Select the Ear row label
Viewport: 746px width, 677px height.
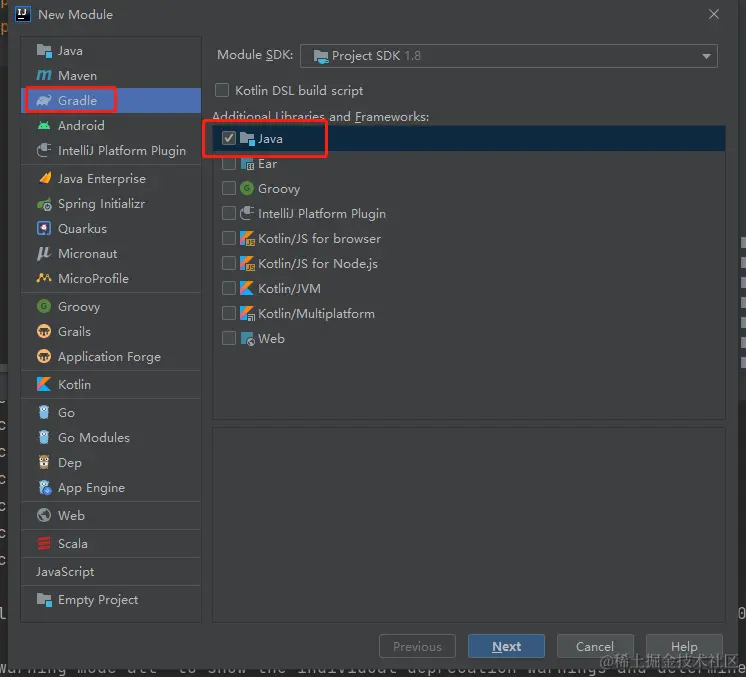tap(267, 164)
